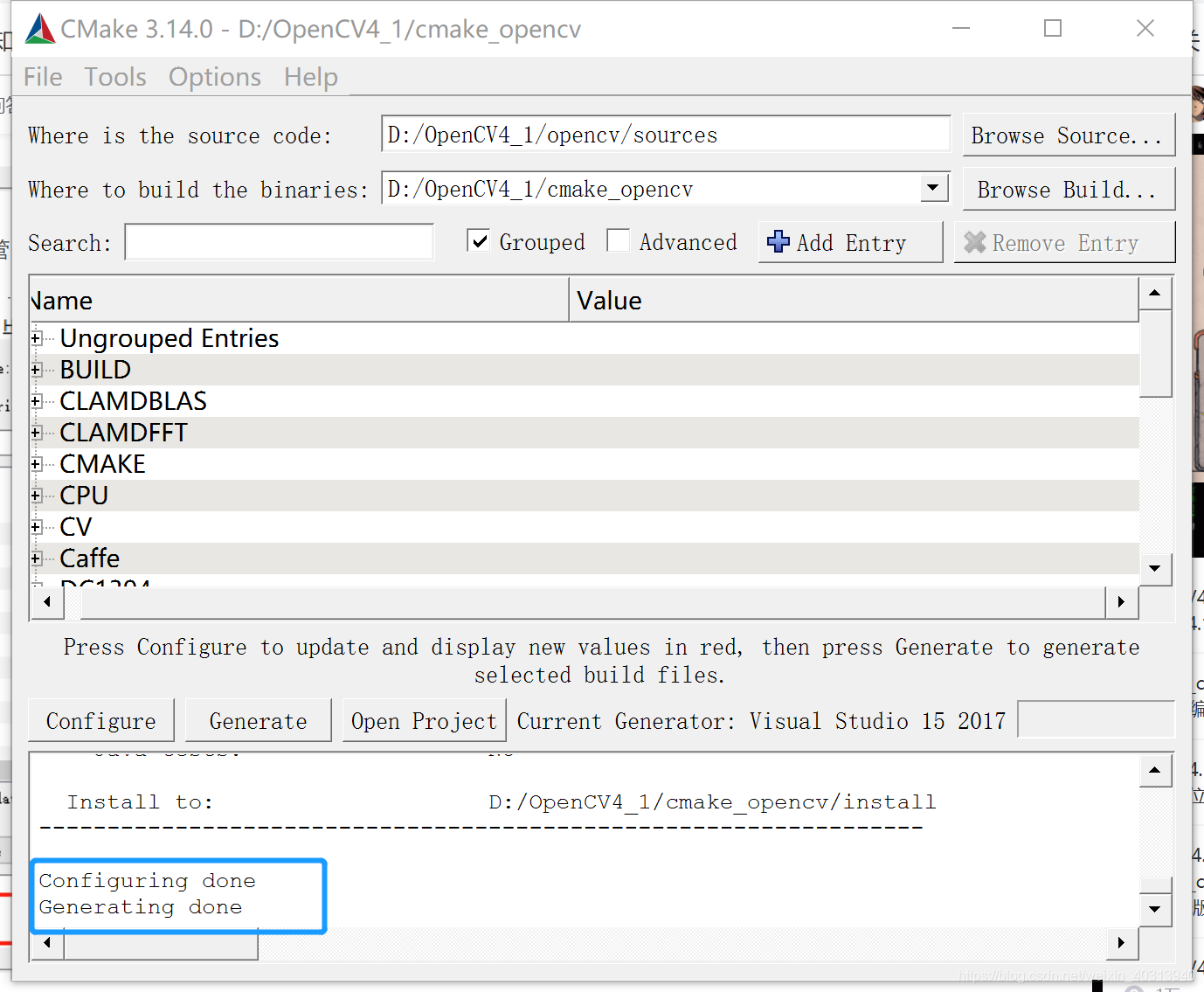Click entries list scroll right arrow

(1121, 601)
